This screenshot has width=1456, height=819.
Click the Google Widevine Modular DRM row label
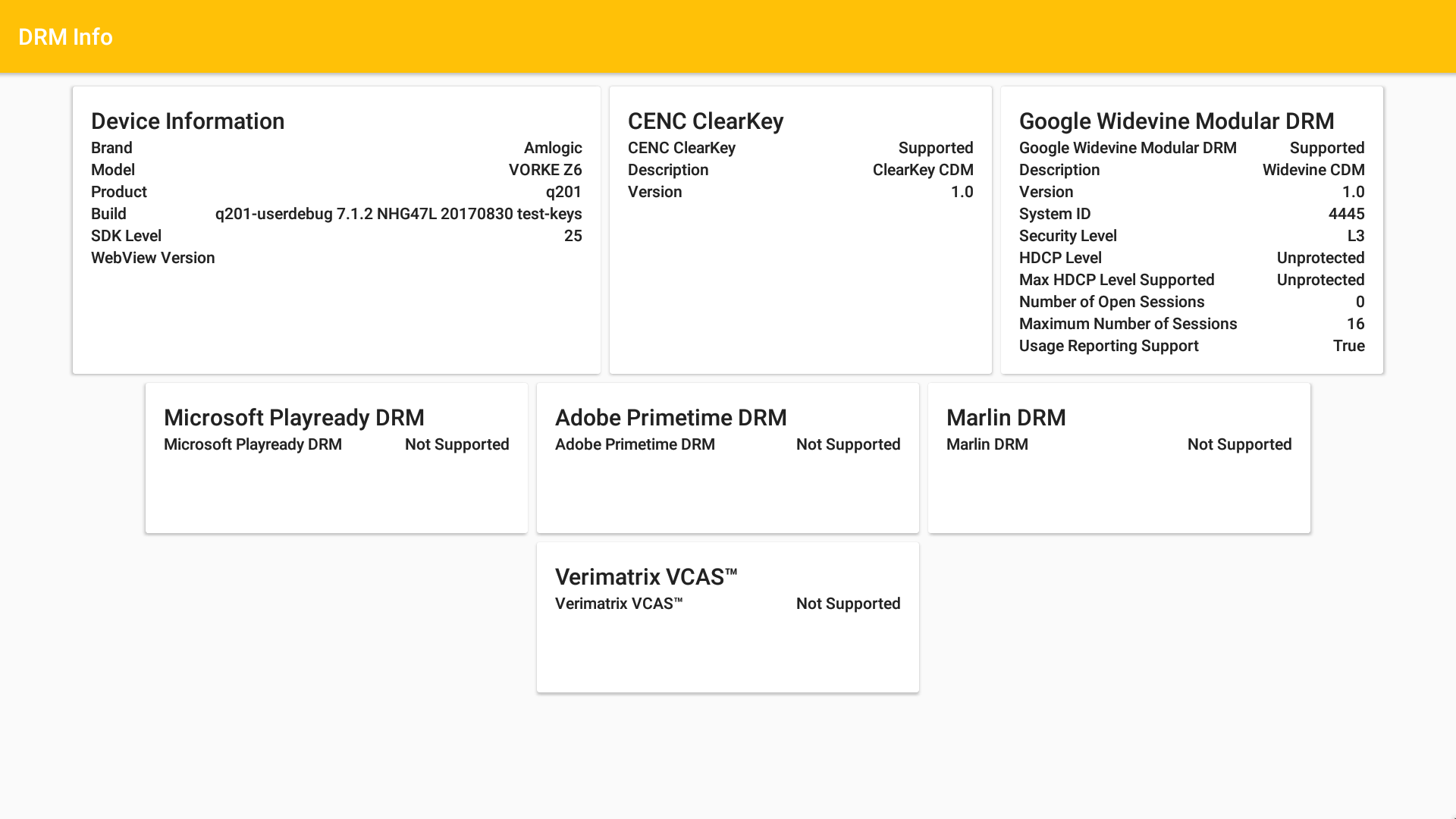tap(1128, 148)
